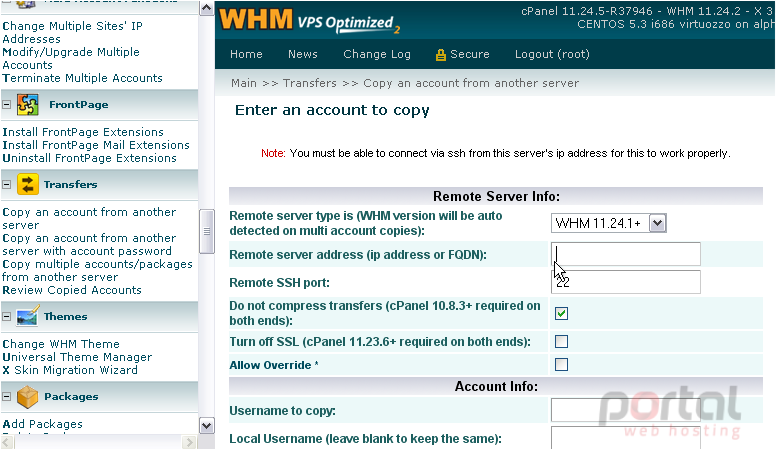Open the Remote server type dropdown

pyautogui.click(x=657, y=223)
